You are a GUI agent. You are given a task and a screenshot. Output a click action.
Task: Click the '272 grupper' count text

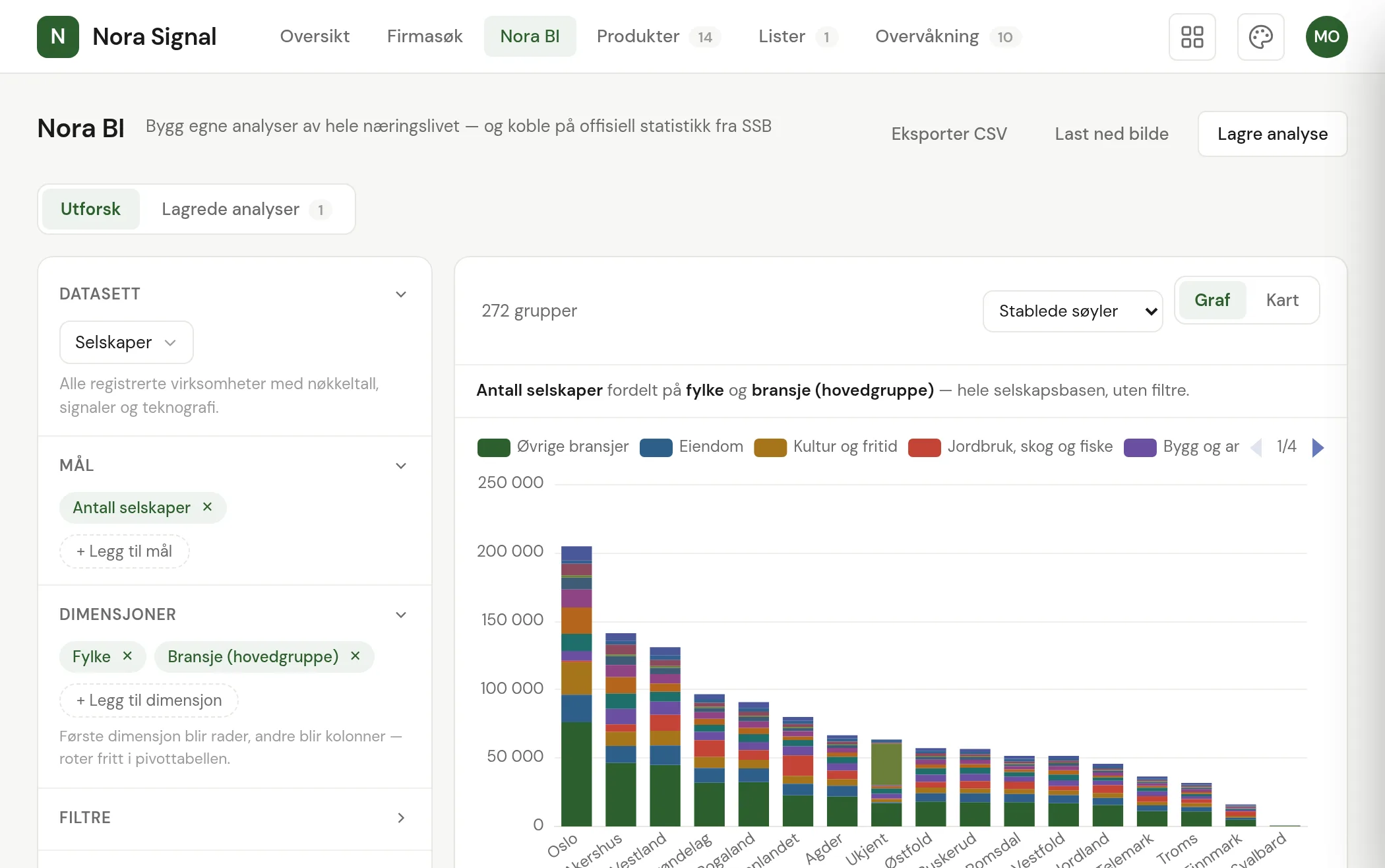coord(529,311)
